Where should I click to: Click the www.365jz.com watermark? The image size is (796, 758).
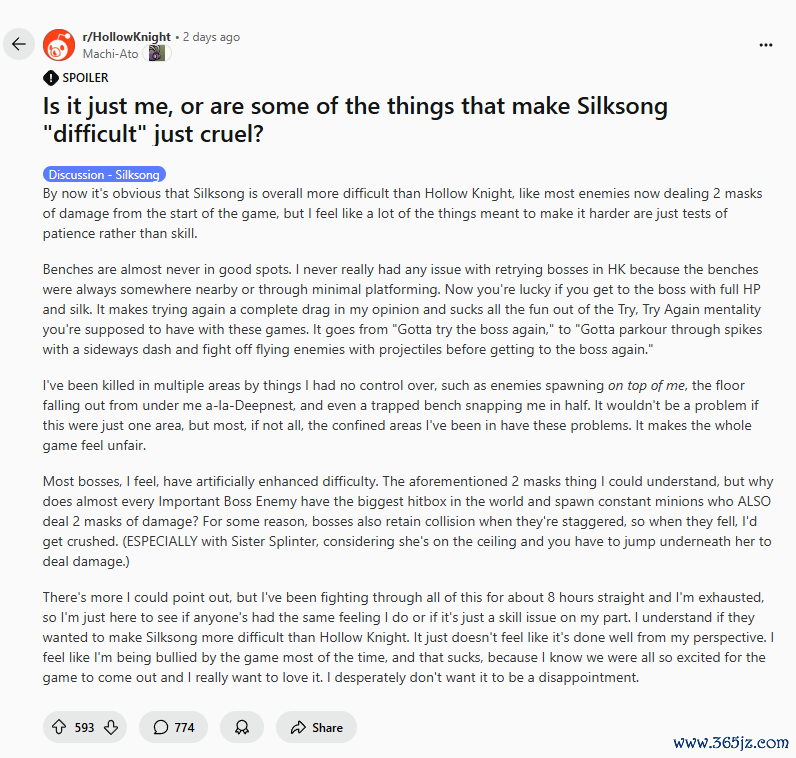click(x=731, y=743)
